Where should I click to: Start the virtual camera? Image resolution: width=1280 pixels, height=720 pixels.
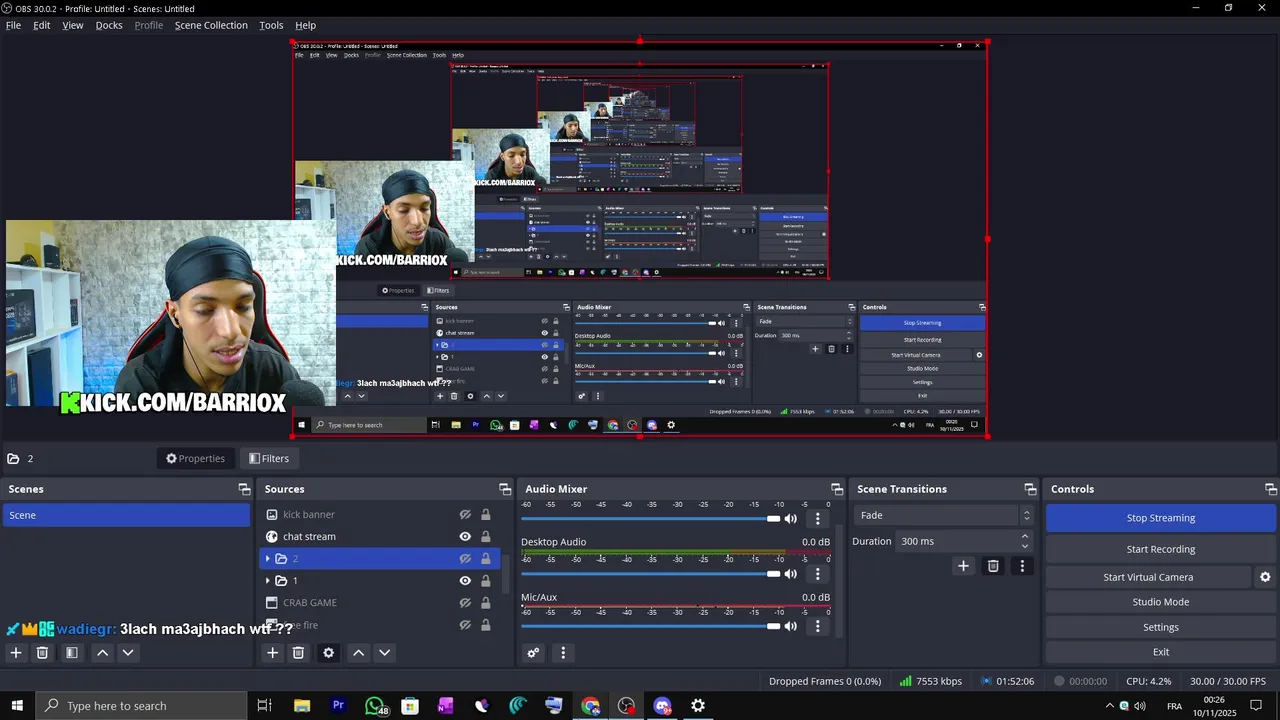click(1148, 577)
